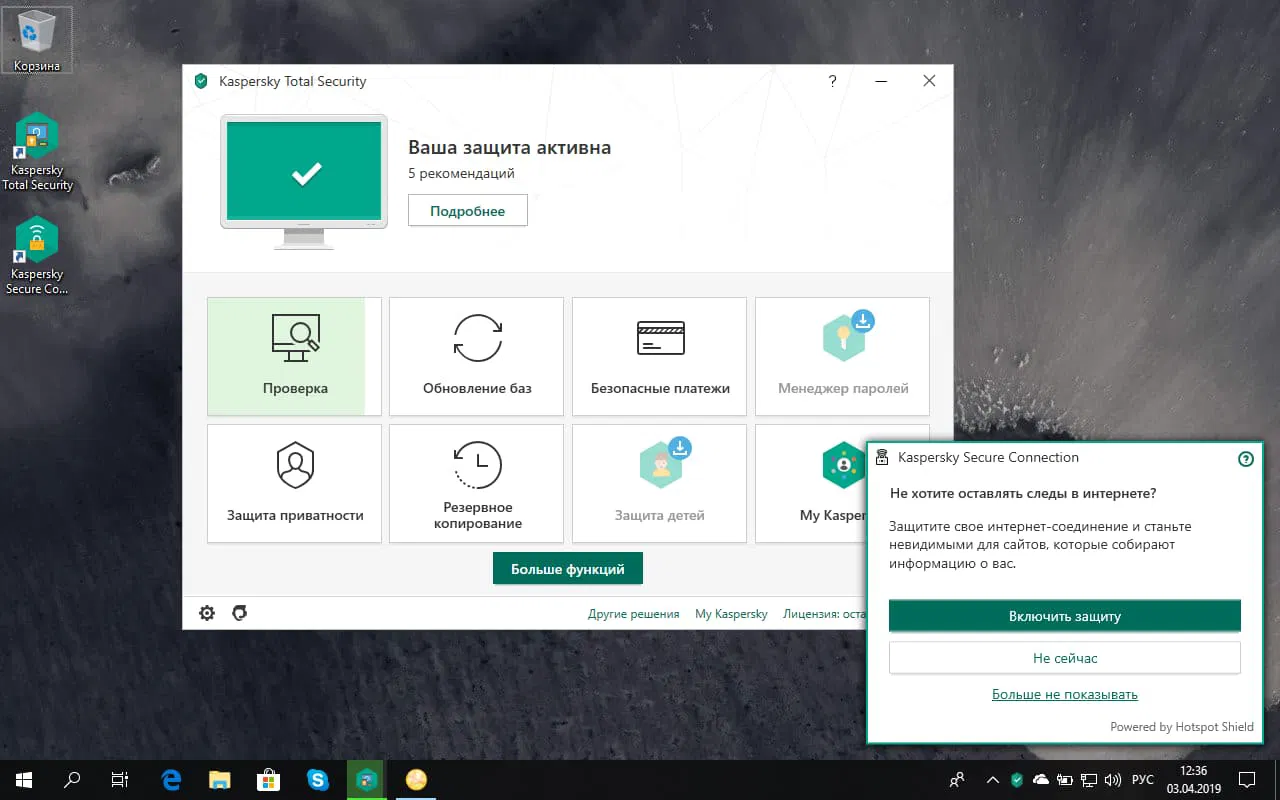Viewport: 1280px width, 800px height.
Task: Open Больше функций (More Functions)
Action: [567, 568]
